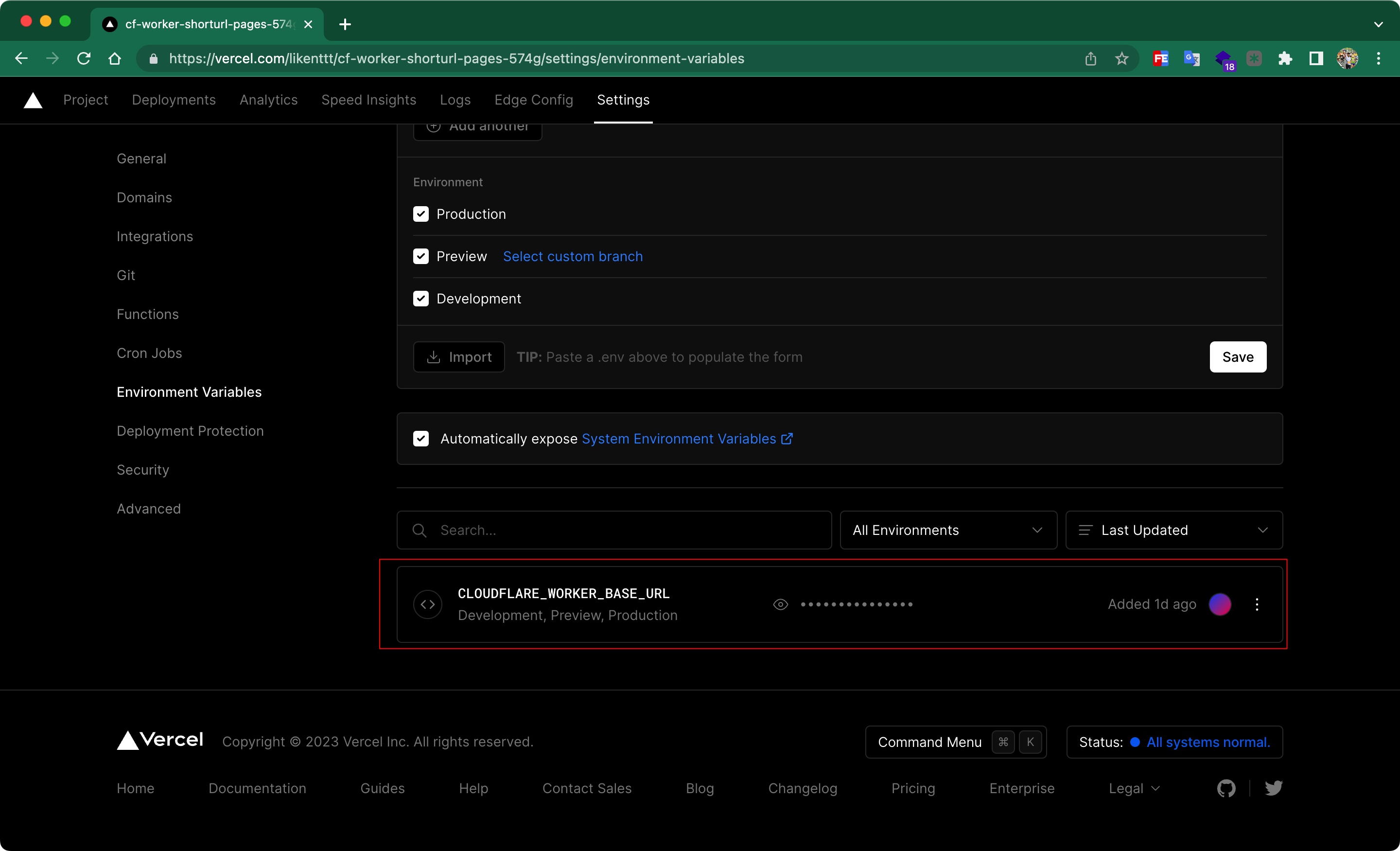Toggle the Development environment checkbox
This screenshot has width=1400, height=851.
(x=421, y=298)
